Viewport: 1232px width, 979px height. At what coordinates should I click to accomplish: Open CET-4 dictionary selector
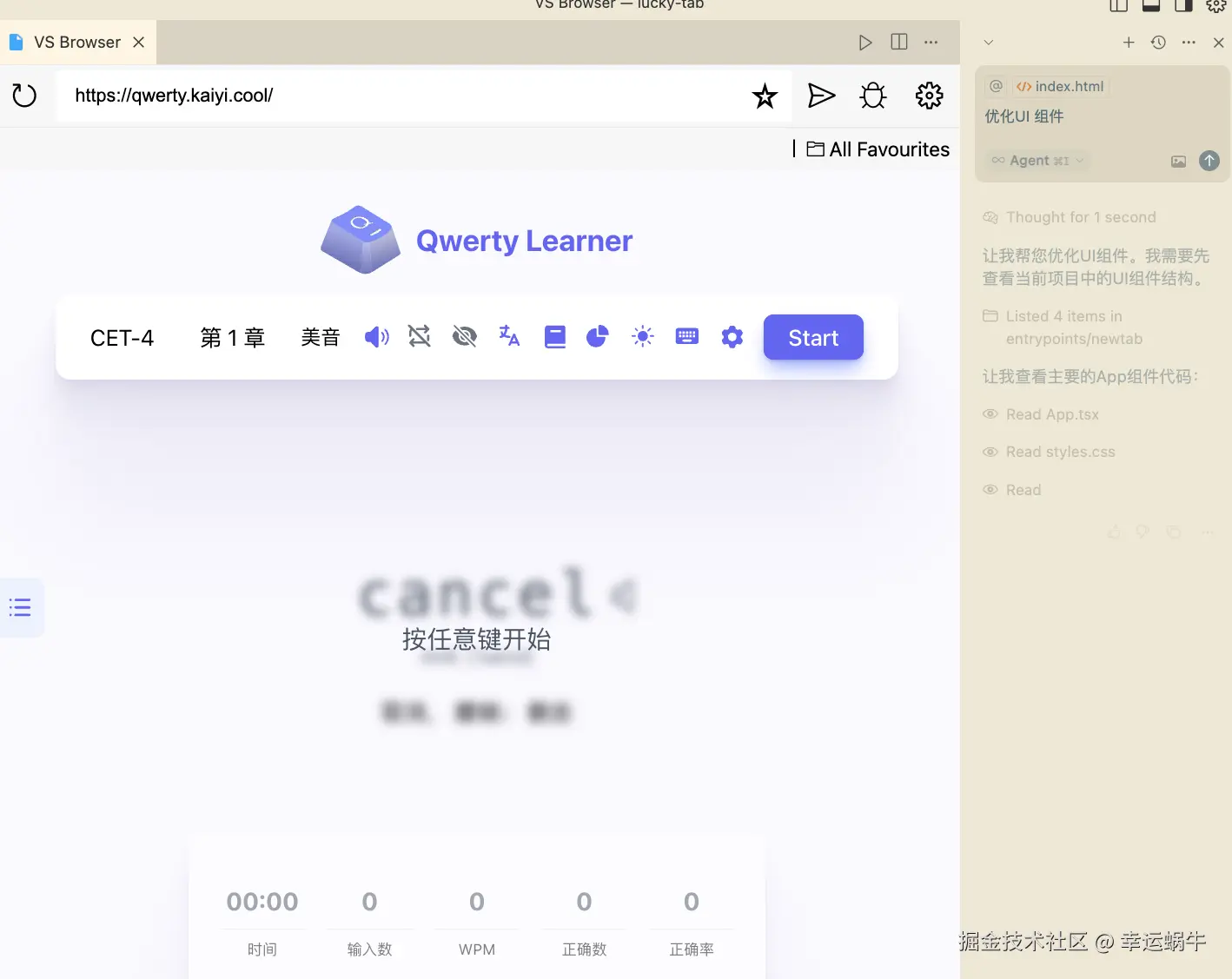coord(123,338)
